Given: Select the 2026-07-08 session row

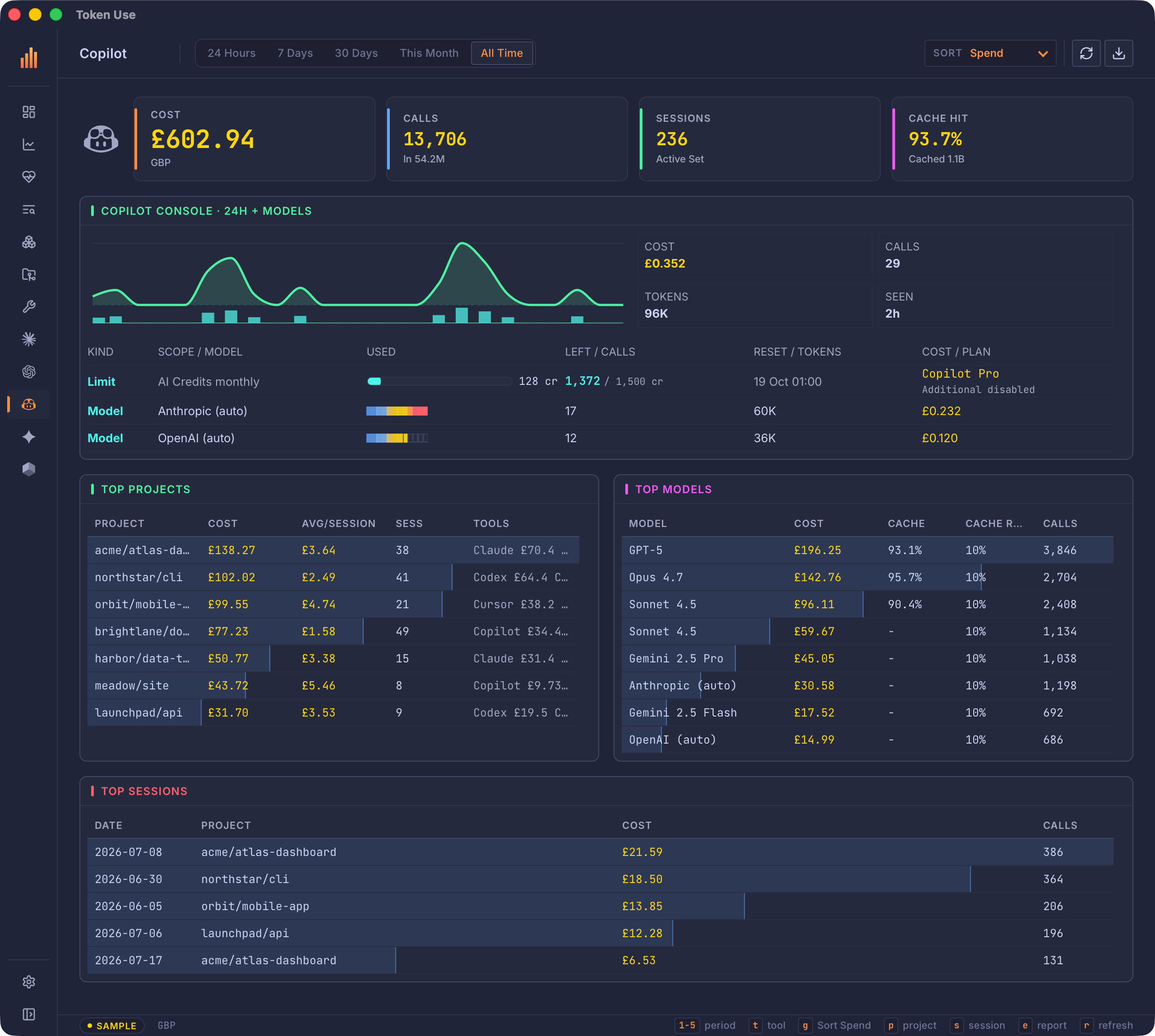Looking at the screenshot, I should [601, 852].
